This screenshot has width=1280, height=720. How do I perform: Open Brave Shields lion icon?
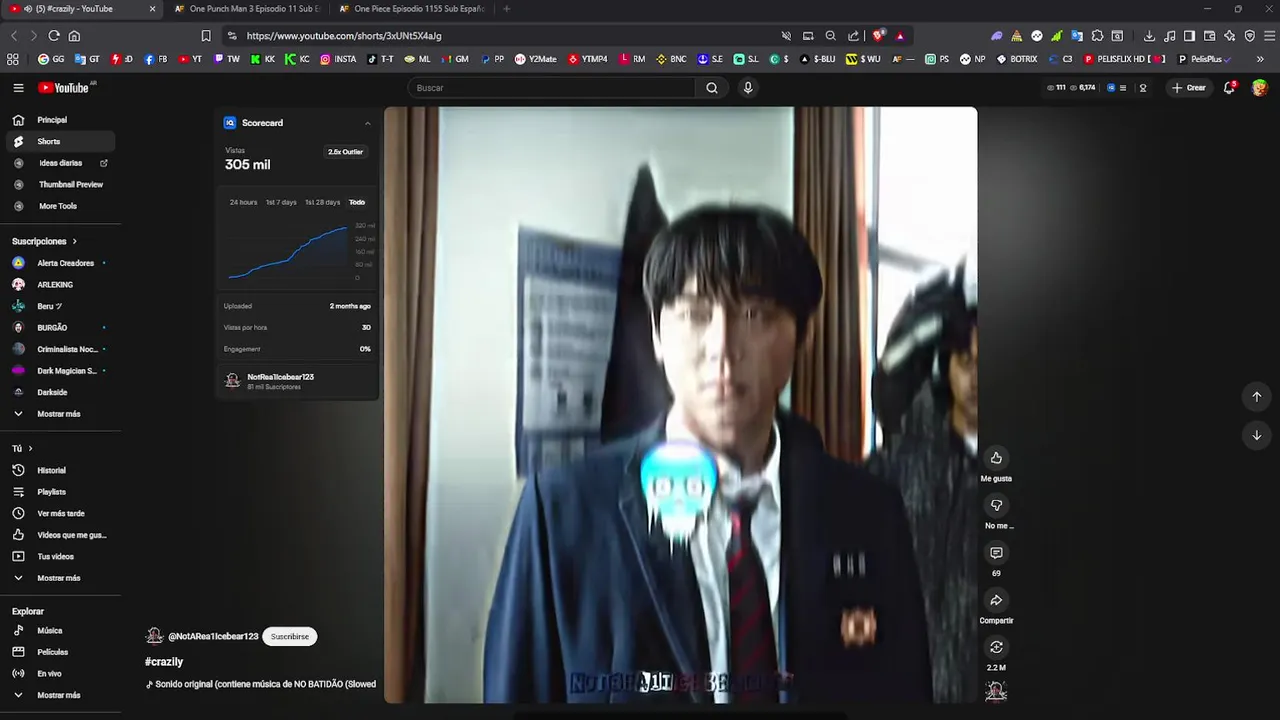(x=878, y=36)
